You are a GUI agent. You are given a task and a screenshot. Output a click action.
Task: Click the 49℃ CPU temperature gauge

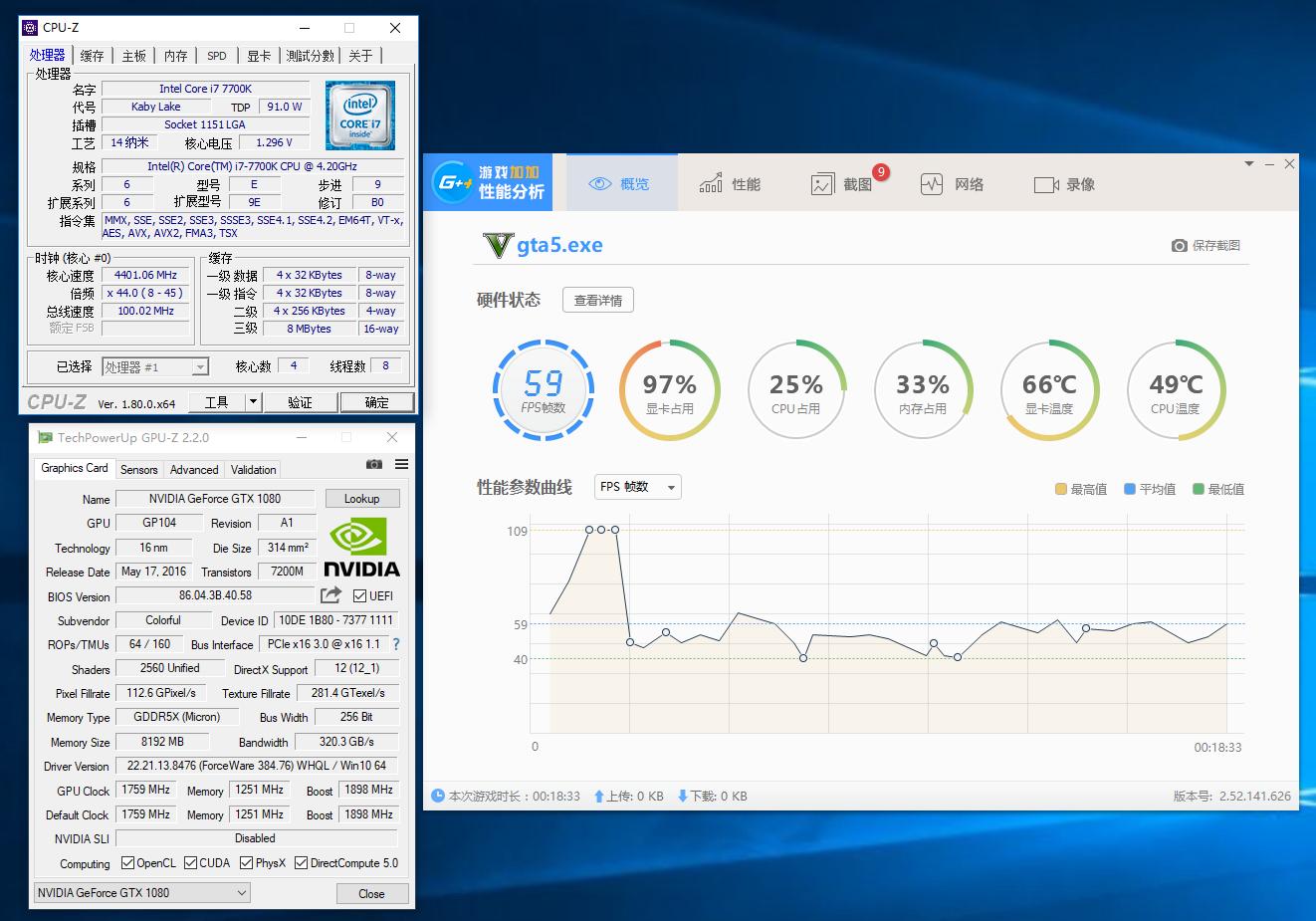pos(1176,390)
